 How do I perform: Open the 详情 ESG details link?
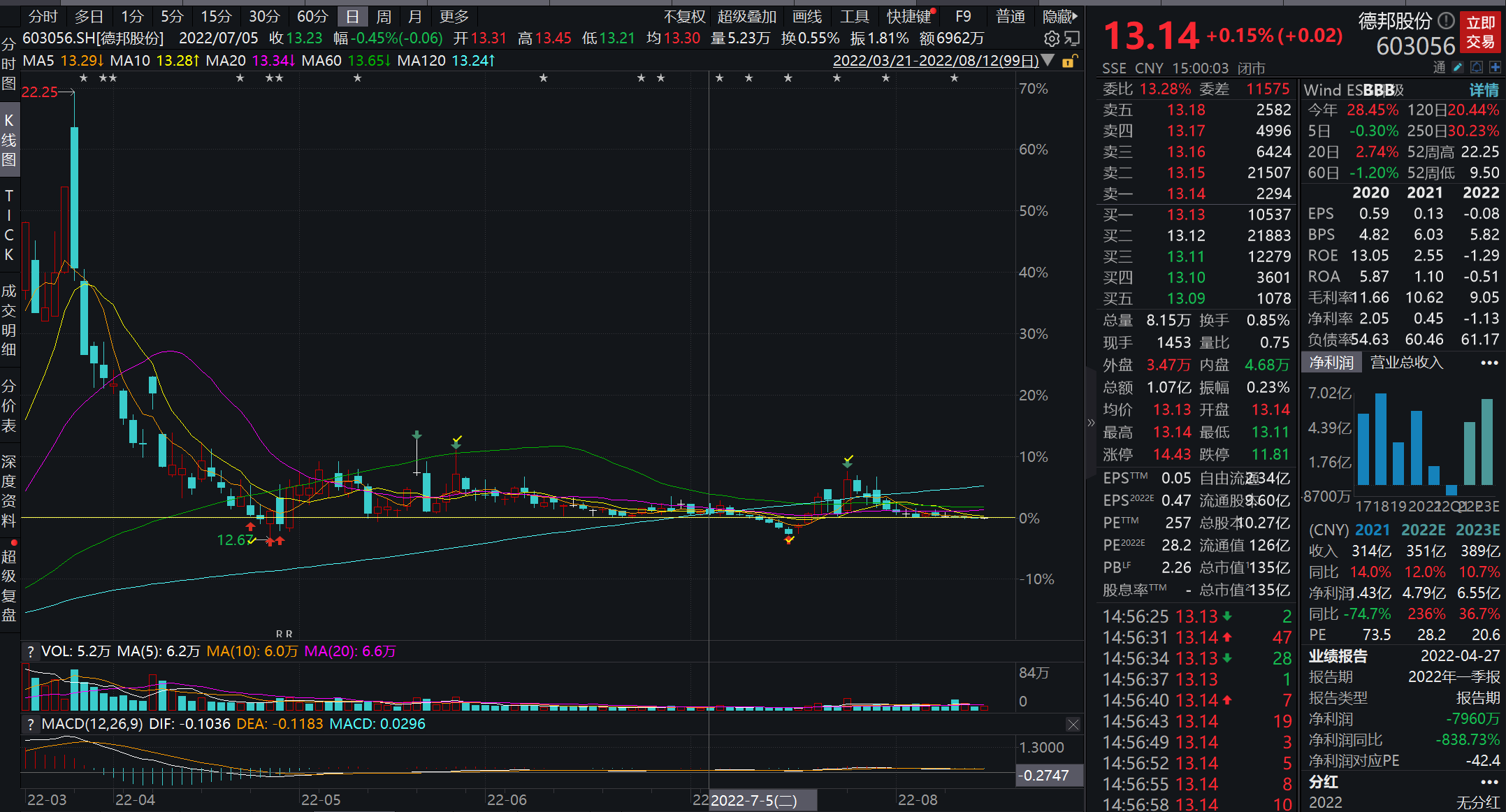pos(1483,89)
